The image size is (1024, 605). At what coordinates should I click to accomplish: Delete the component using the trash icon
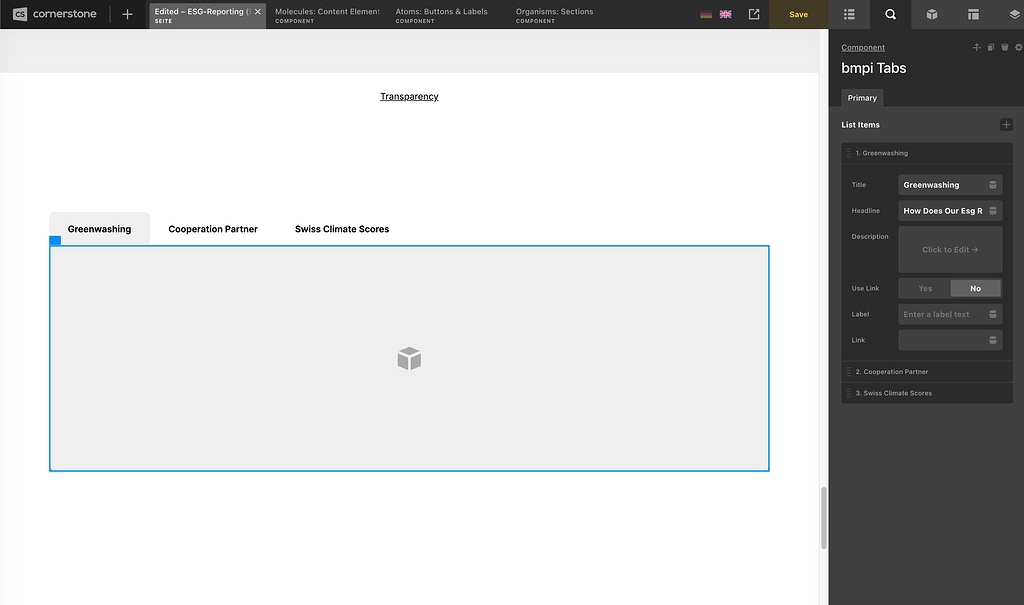pyautogui.click(x=1004, y=47)
